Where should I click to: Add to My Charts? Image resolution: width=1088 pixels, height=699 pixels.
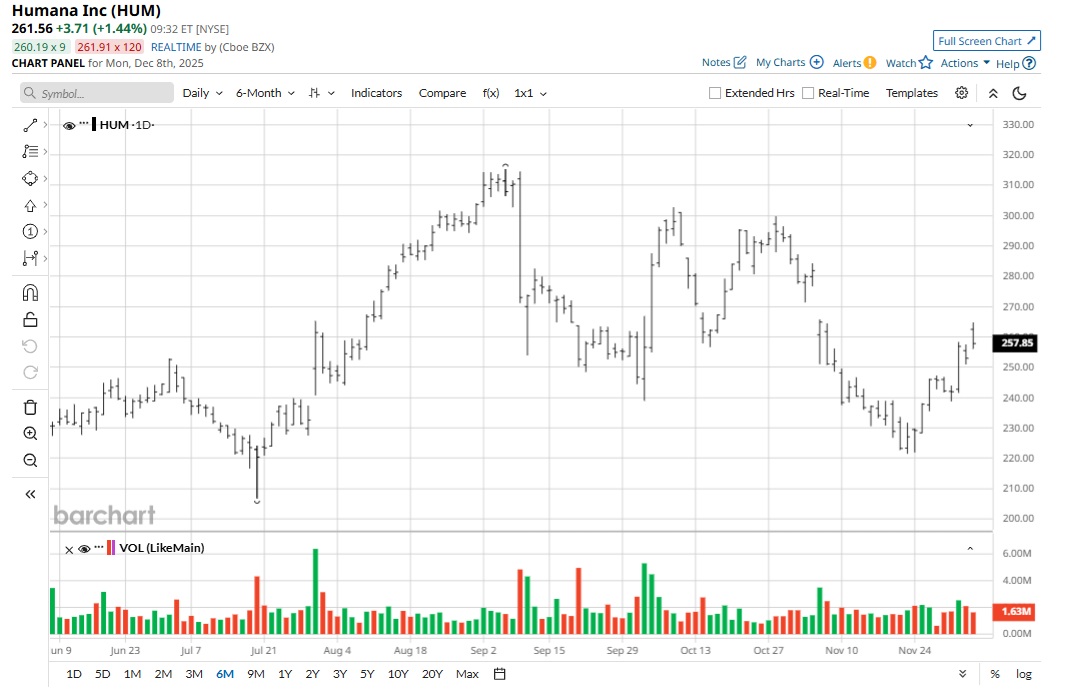click(x=789, y=62)
